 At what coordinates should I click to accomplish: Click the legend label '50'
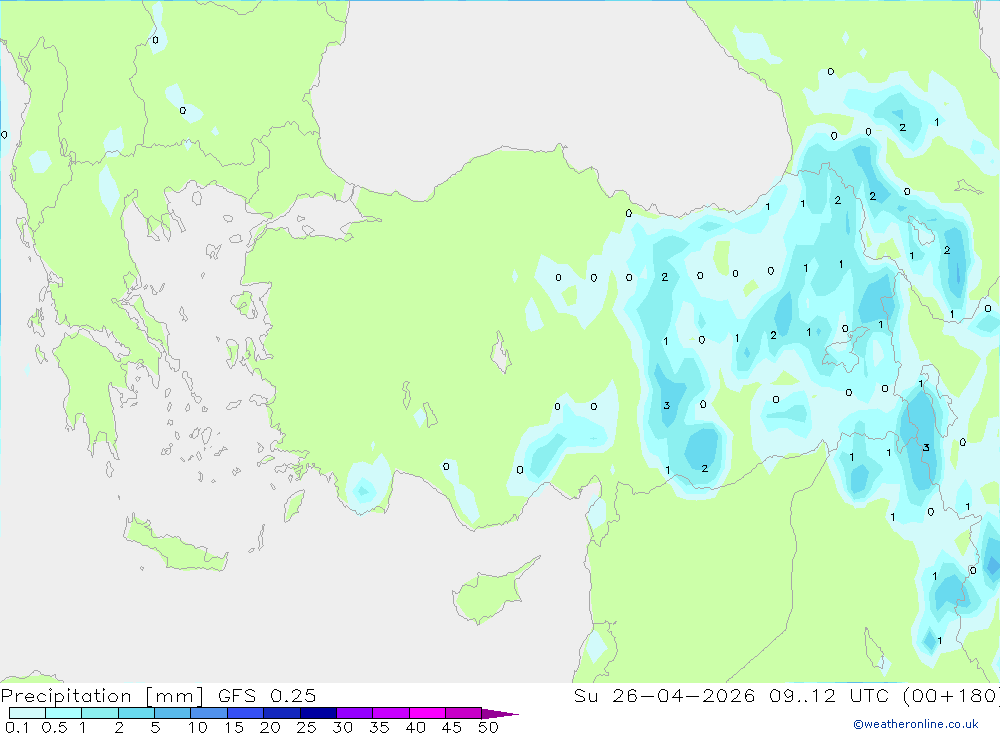(488, 727)
